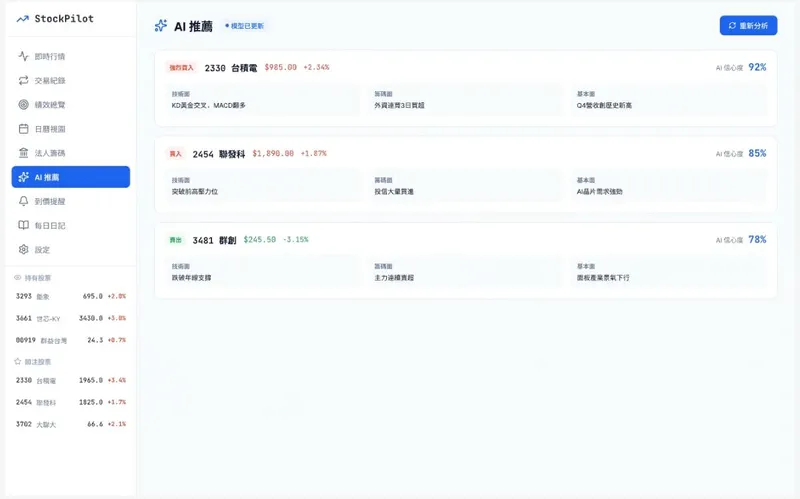Click the eye icon beside 持有股票
This screenshot has width=800, height=499.
coord(18,278)
